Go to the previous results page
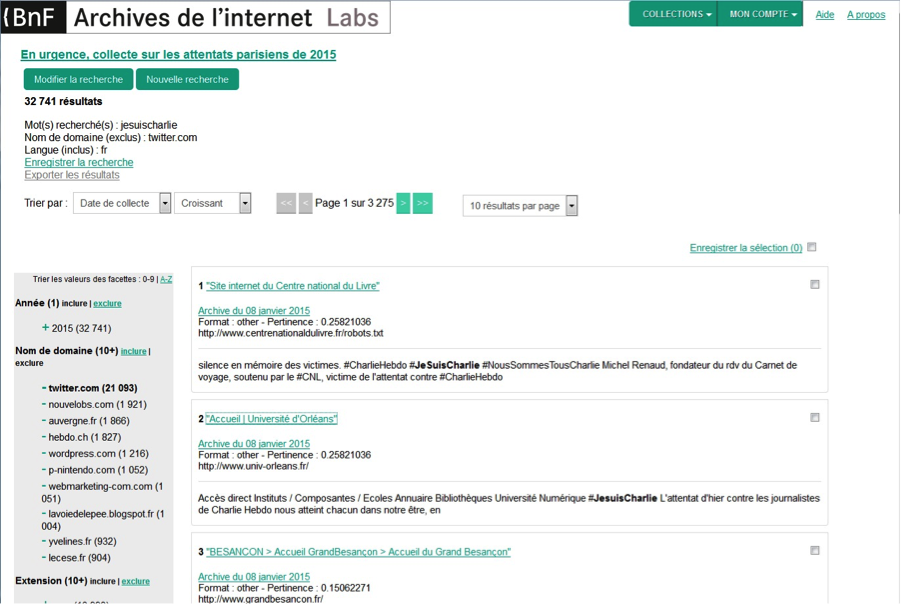Image resolution: width=901 pixels, height=604 pixels. [306, 203]
